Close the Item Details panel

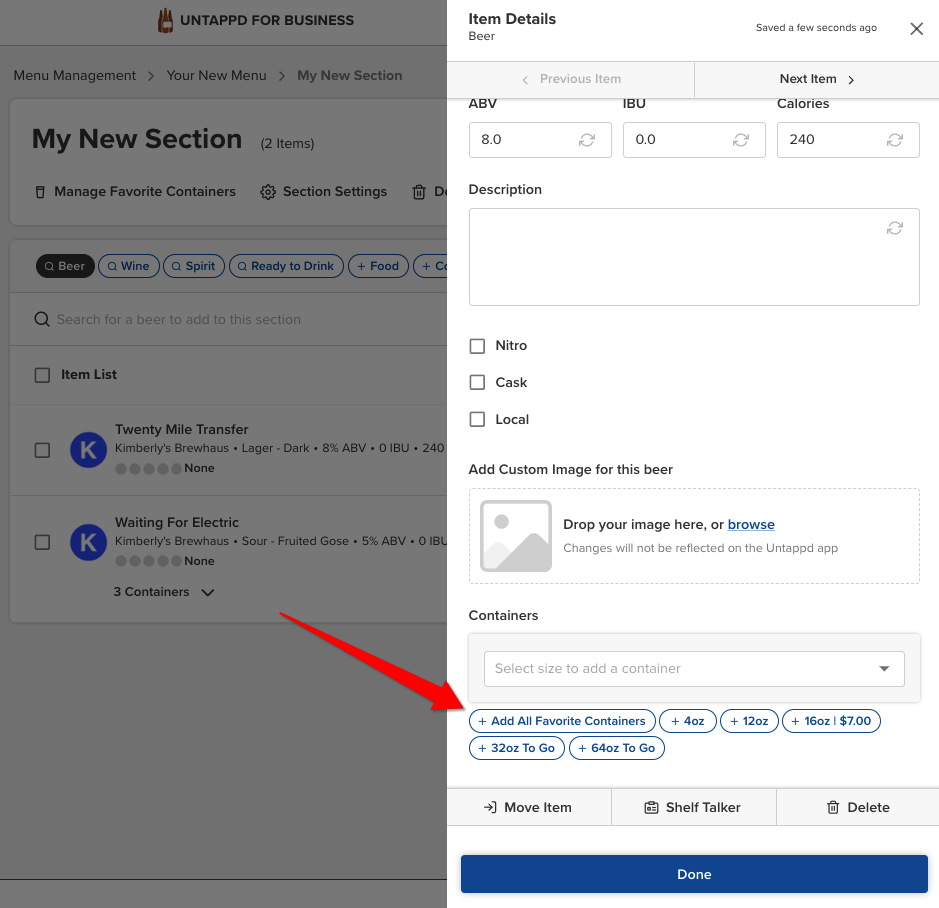coord(916,29)
